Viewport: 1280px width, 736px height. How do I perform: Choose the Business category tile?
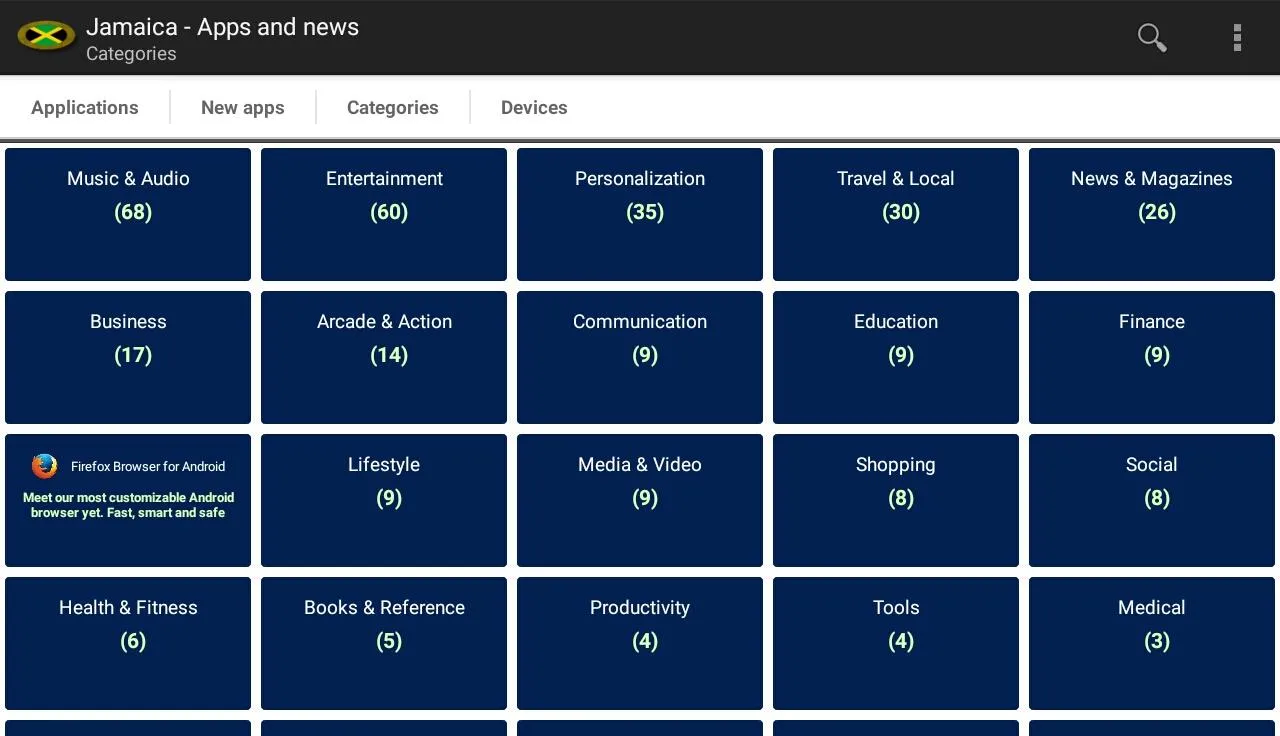point(128,357)
